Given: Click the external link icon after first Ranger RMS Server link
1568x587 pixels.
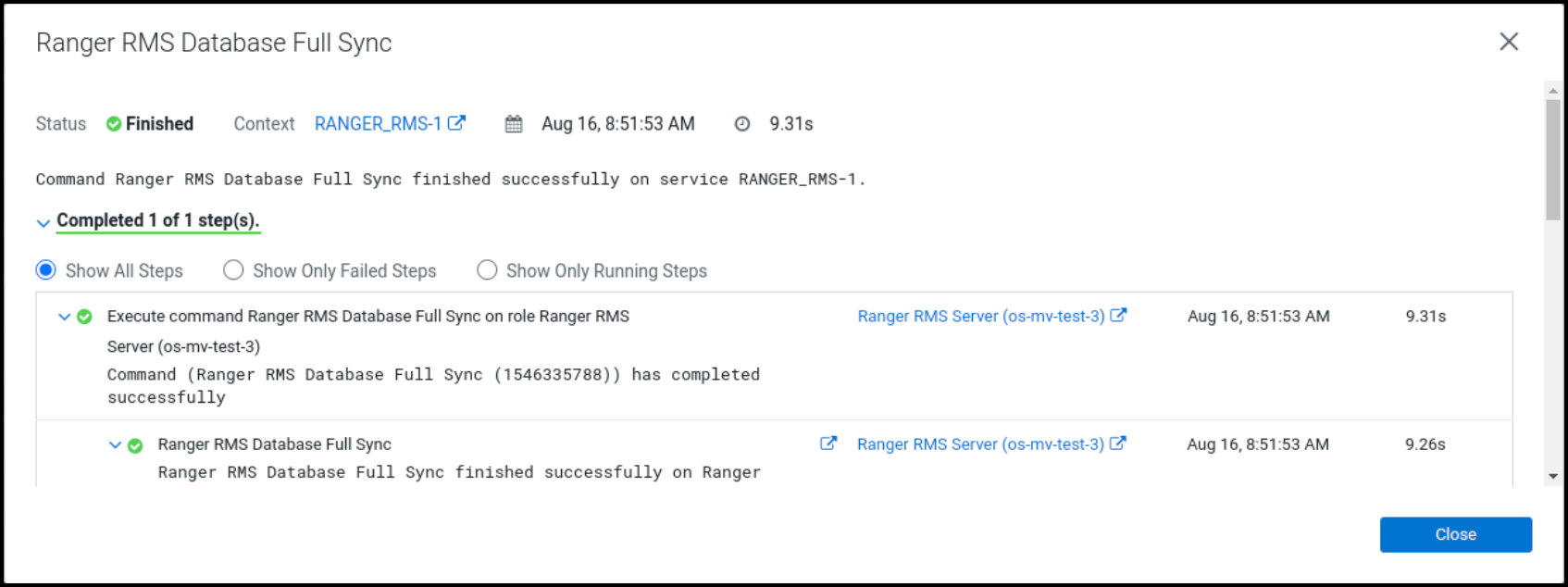Looking at the screenshot, I should tap(1120, 315).
